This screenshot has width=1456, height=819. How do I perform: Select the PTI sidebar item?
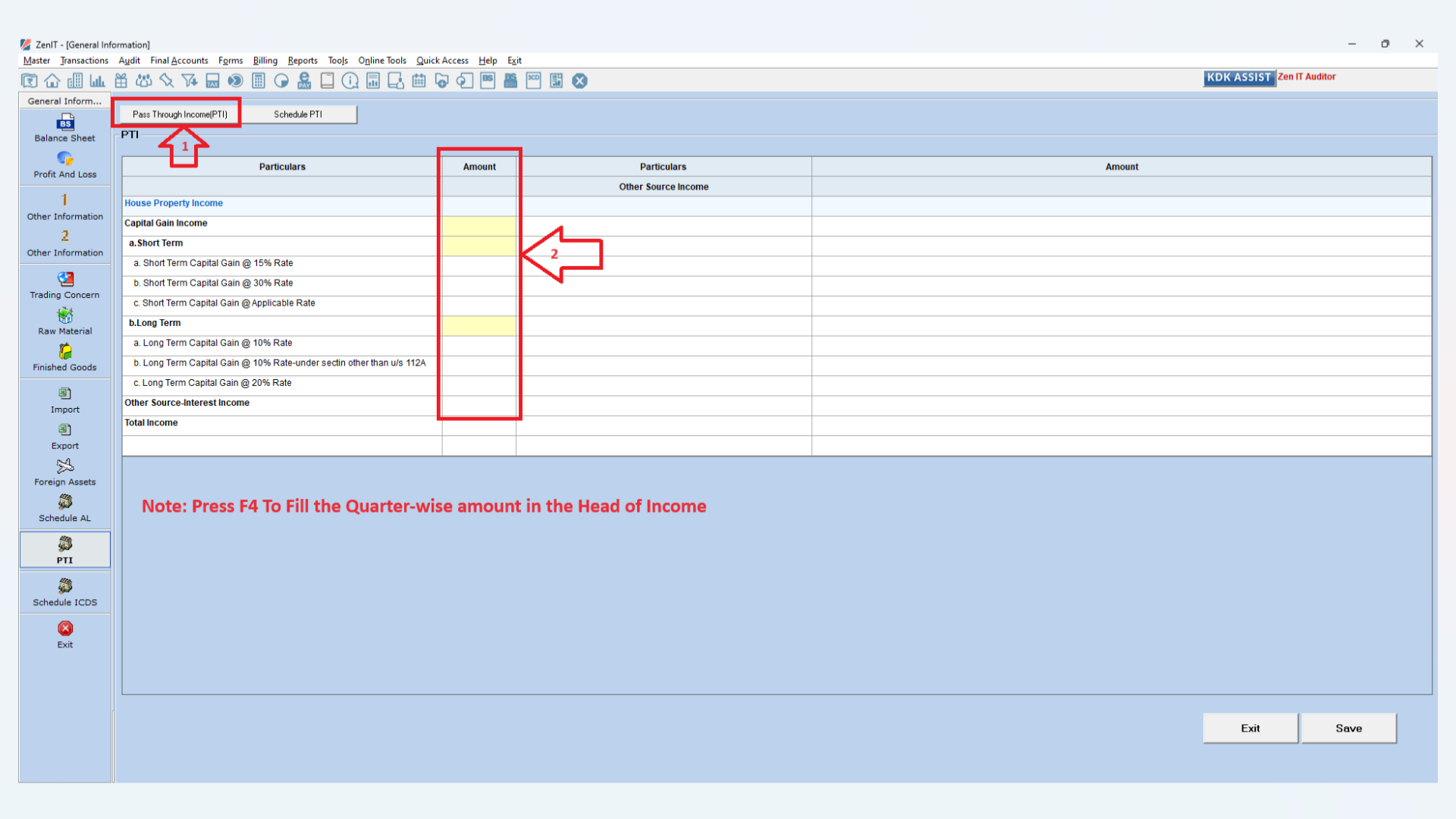pos(65,550)
